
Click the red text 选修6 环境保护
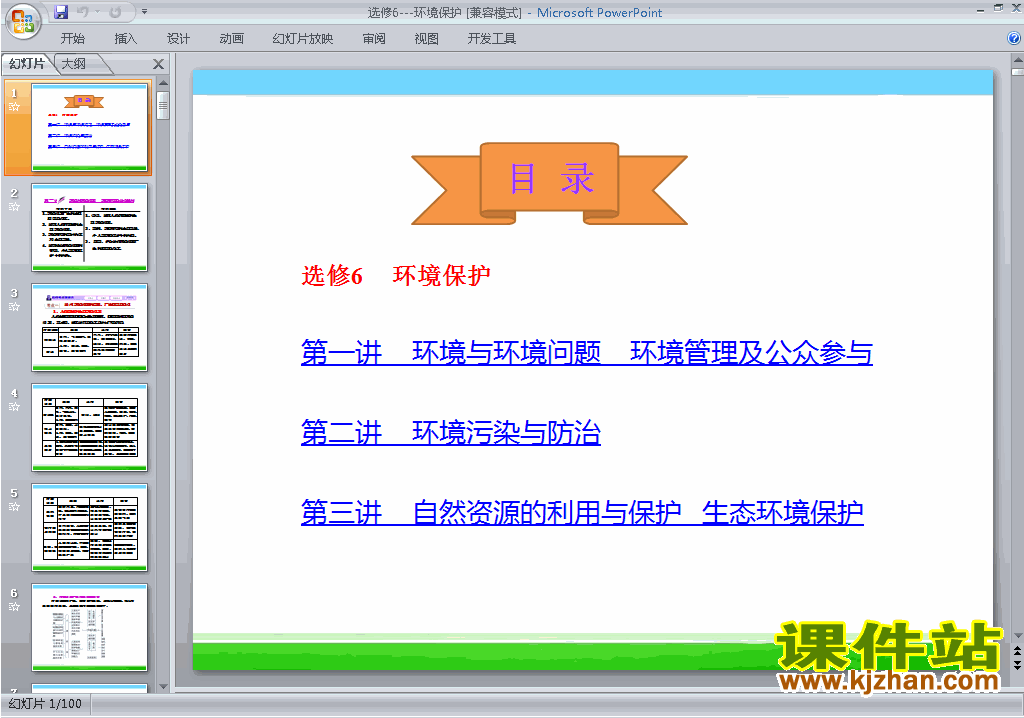coord(396,276)
